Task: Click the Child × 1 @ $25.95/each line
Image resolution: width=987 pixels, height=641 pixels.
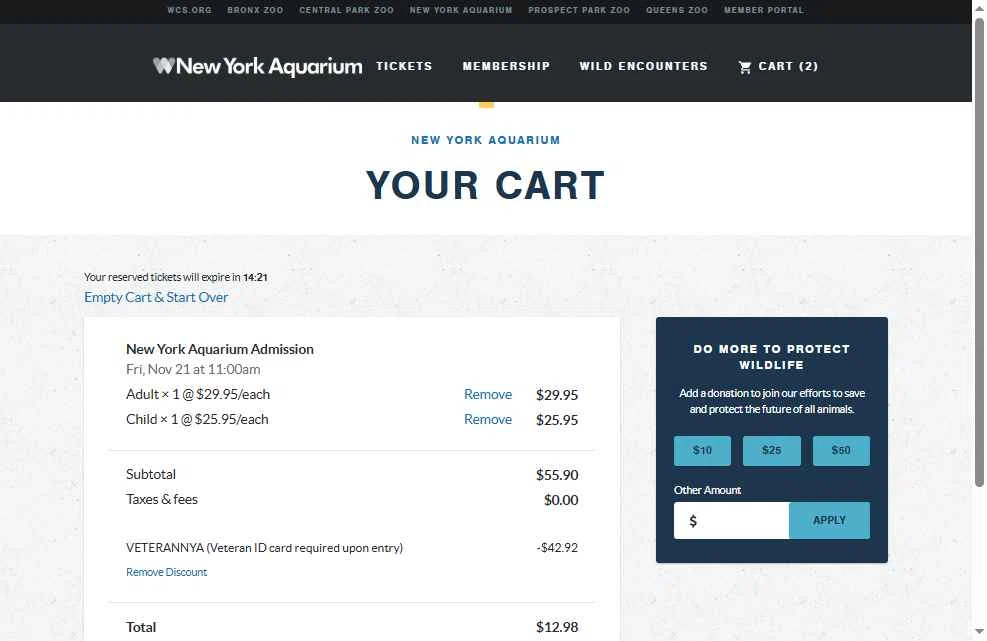Action: 197,419
